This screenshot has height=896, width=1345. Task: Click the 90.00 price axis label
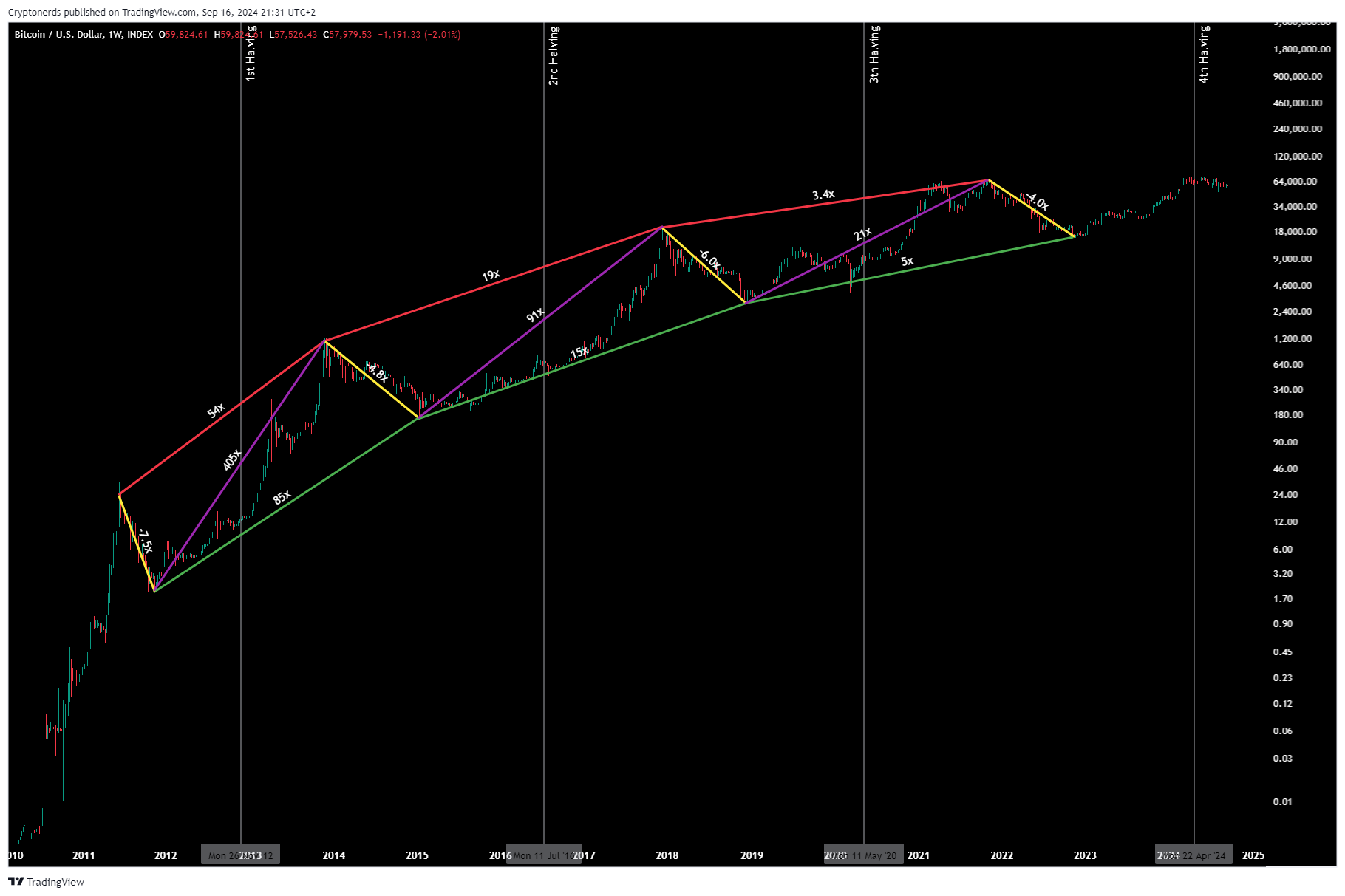pyautogui.click(x=1285, y=442)
